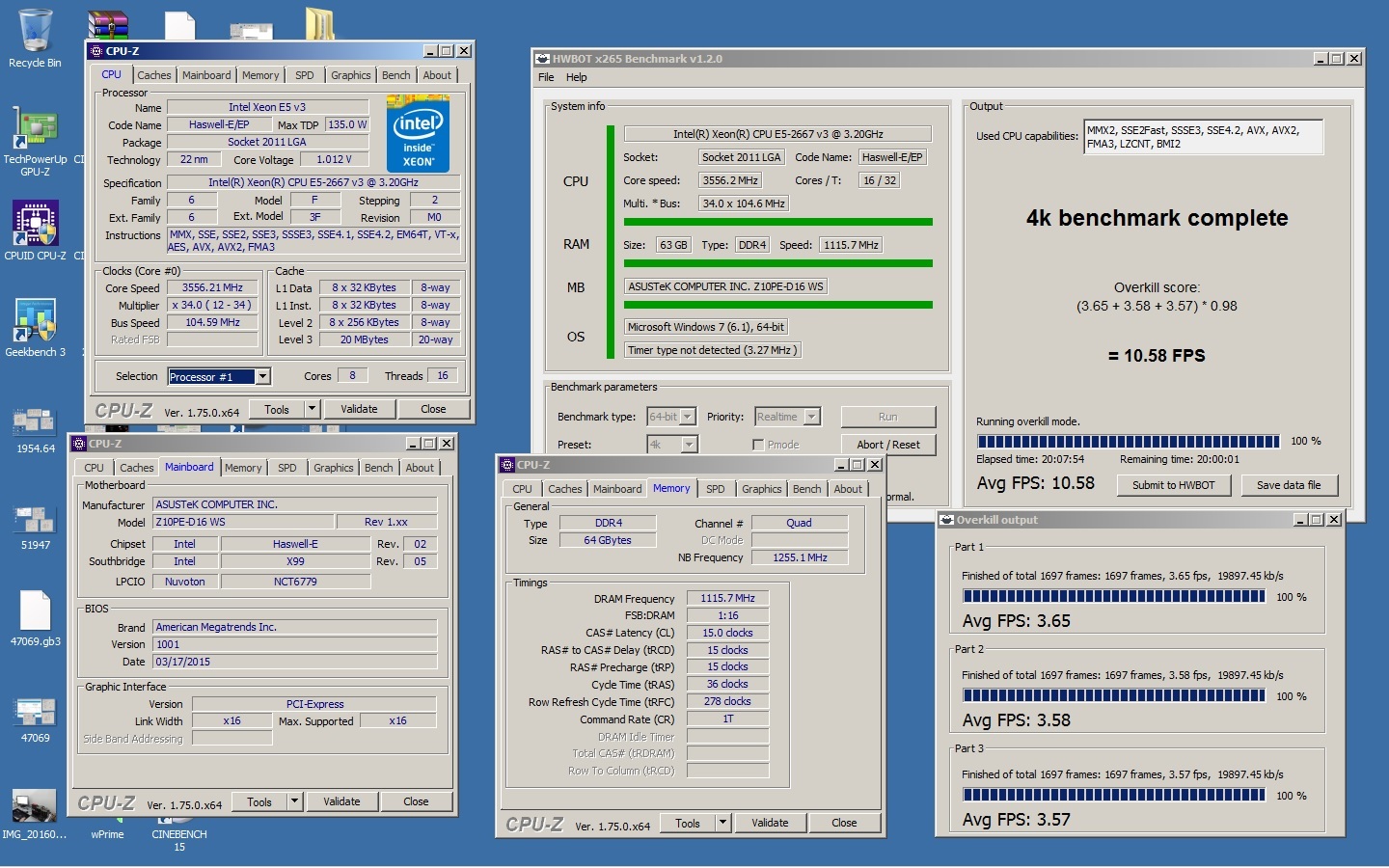Open the Recycle Bin desktop icon

(35, 37)
